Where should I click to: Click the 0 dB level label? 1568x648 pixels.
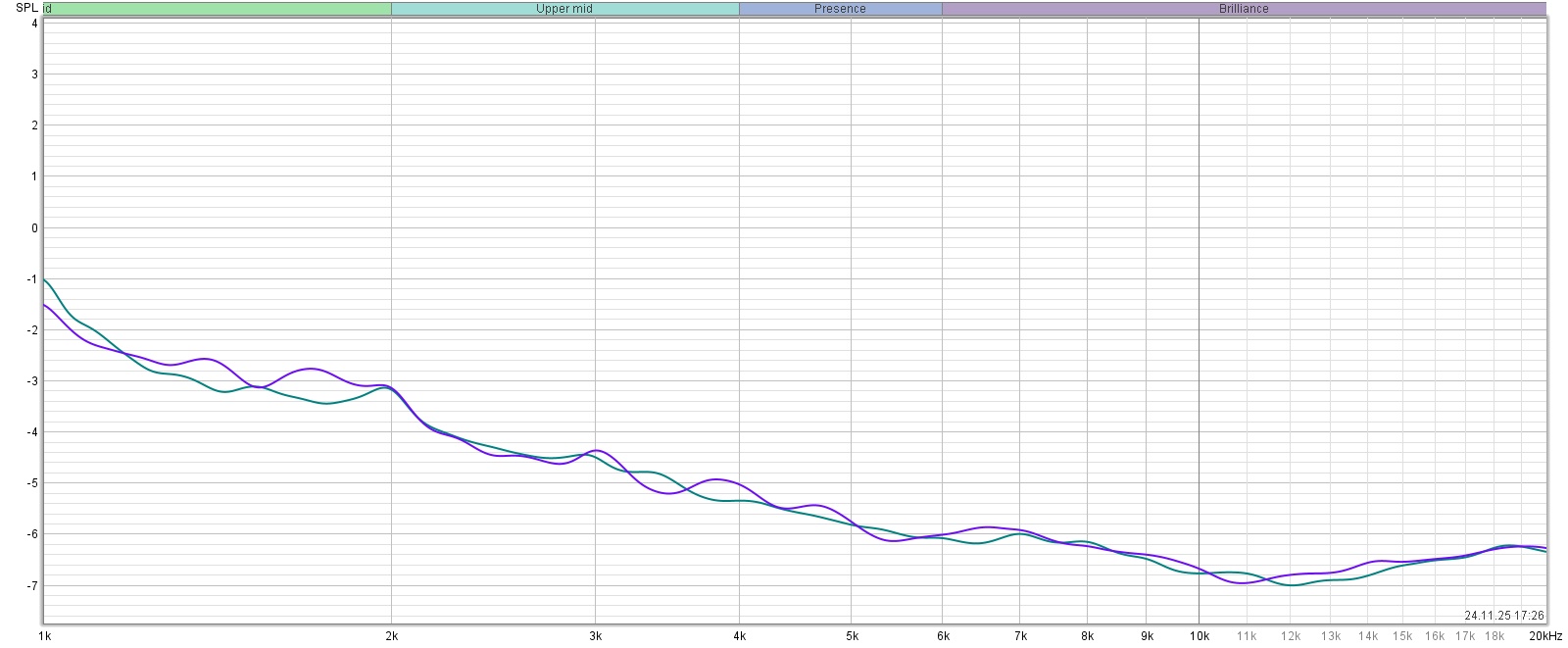[34, 228]
